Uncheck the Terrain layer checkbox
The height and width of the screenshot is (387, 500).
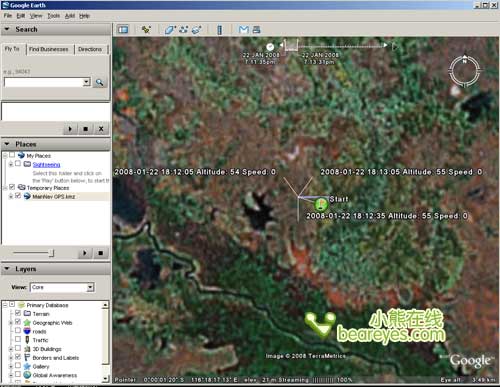18,313
